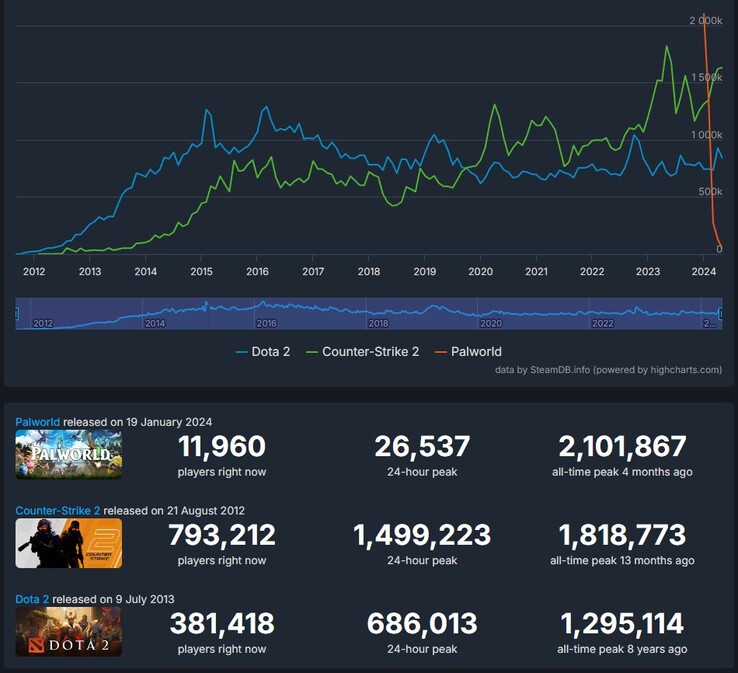Open the Palworld title link
738x673 pixels.
[38, 422]
